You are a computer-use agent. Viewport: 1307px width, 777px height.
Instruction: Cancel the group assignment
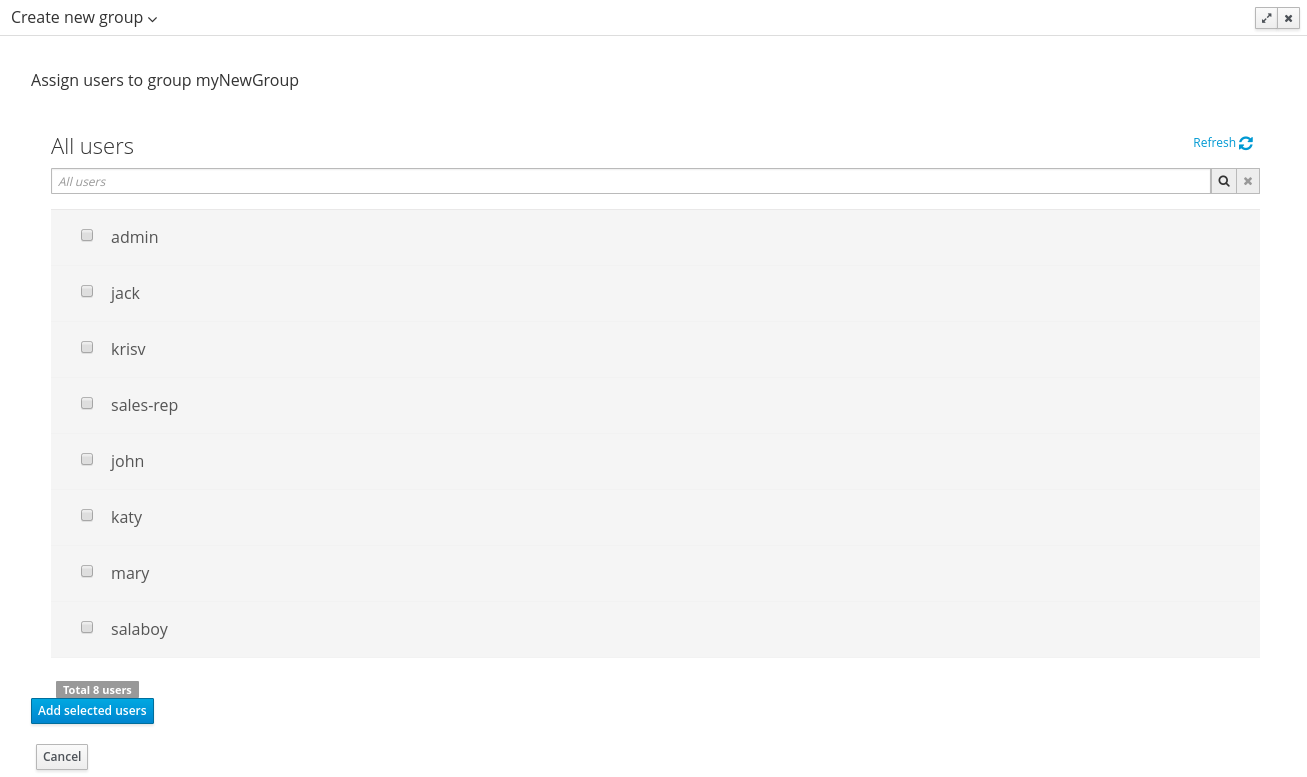61,756
